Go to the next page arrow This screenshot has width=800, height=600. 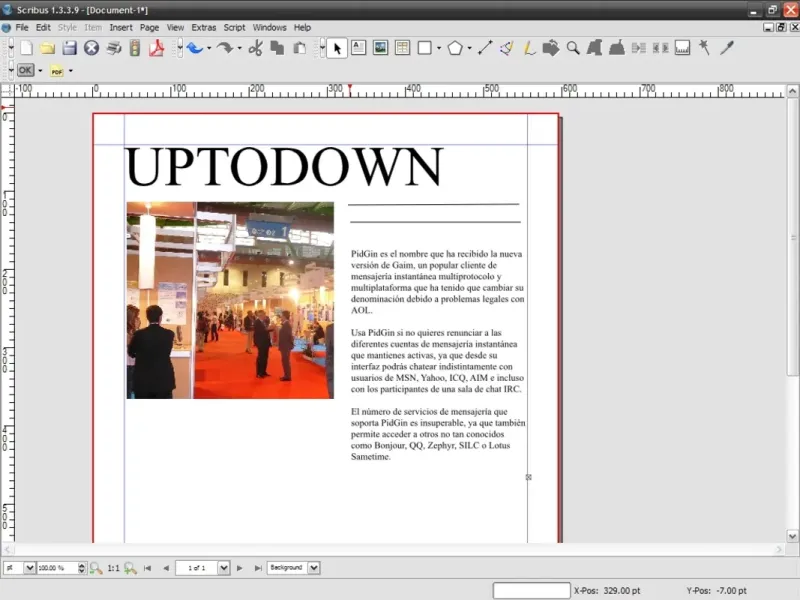[239, 568]
